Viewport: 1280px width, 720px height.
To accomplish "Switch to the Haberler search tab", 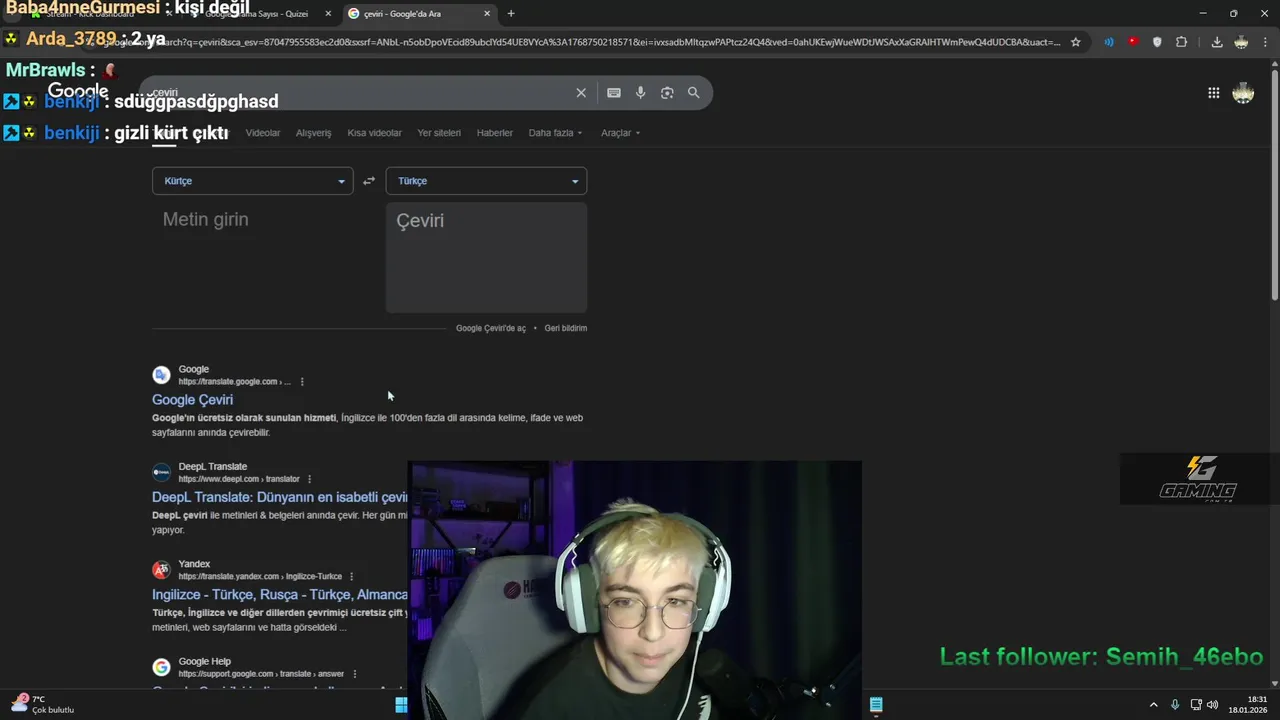I will tap(495, 133).
